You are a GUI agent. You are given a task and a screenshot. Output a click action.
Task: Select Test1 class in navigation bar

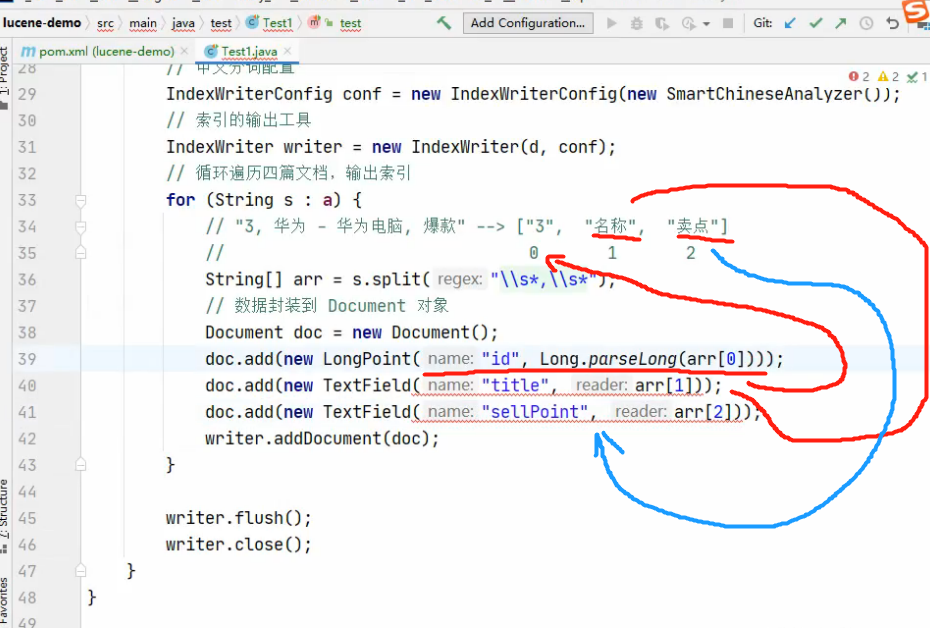click(270, 23)
